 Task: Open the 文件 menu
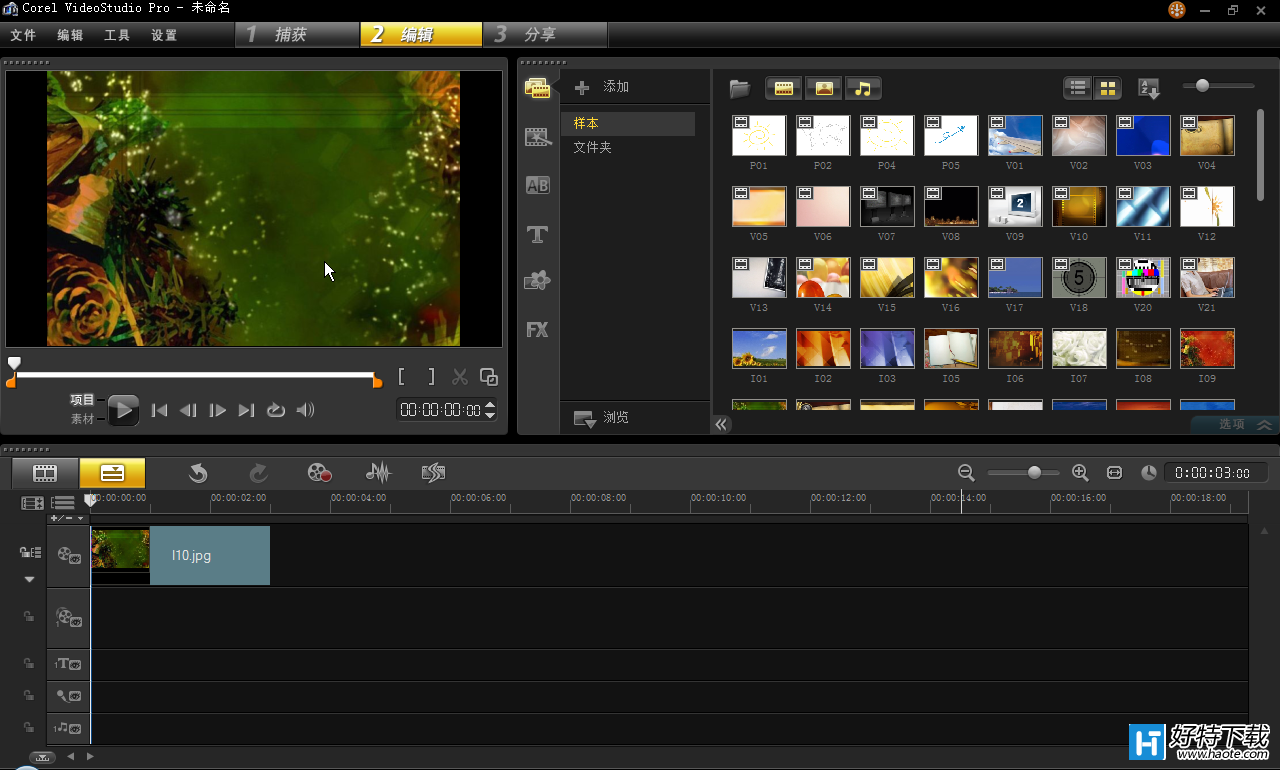pyautogui.click(x=23, y=35)
